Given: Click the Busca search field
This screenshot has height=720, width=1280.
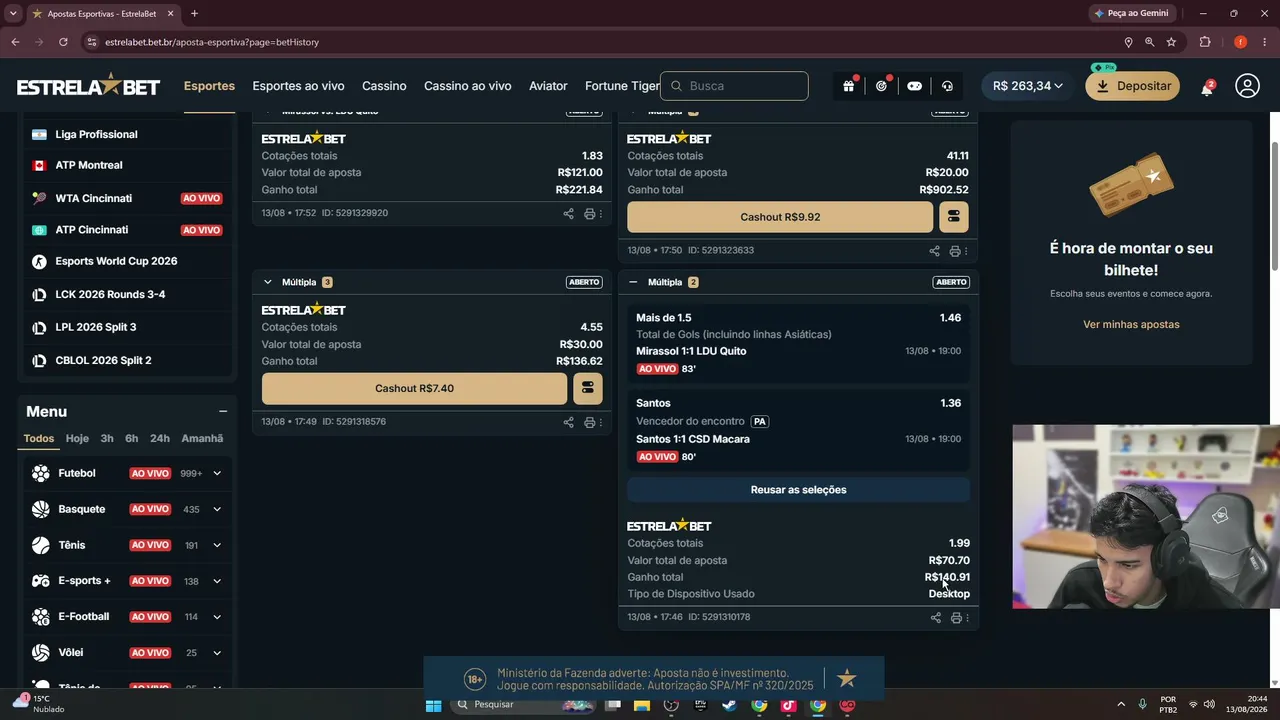Looking at the screenshot, I should coord(734,86).
